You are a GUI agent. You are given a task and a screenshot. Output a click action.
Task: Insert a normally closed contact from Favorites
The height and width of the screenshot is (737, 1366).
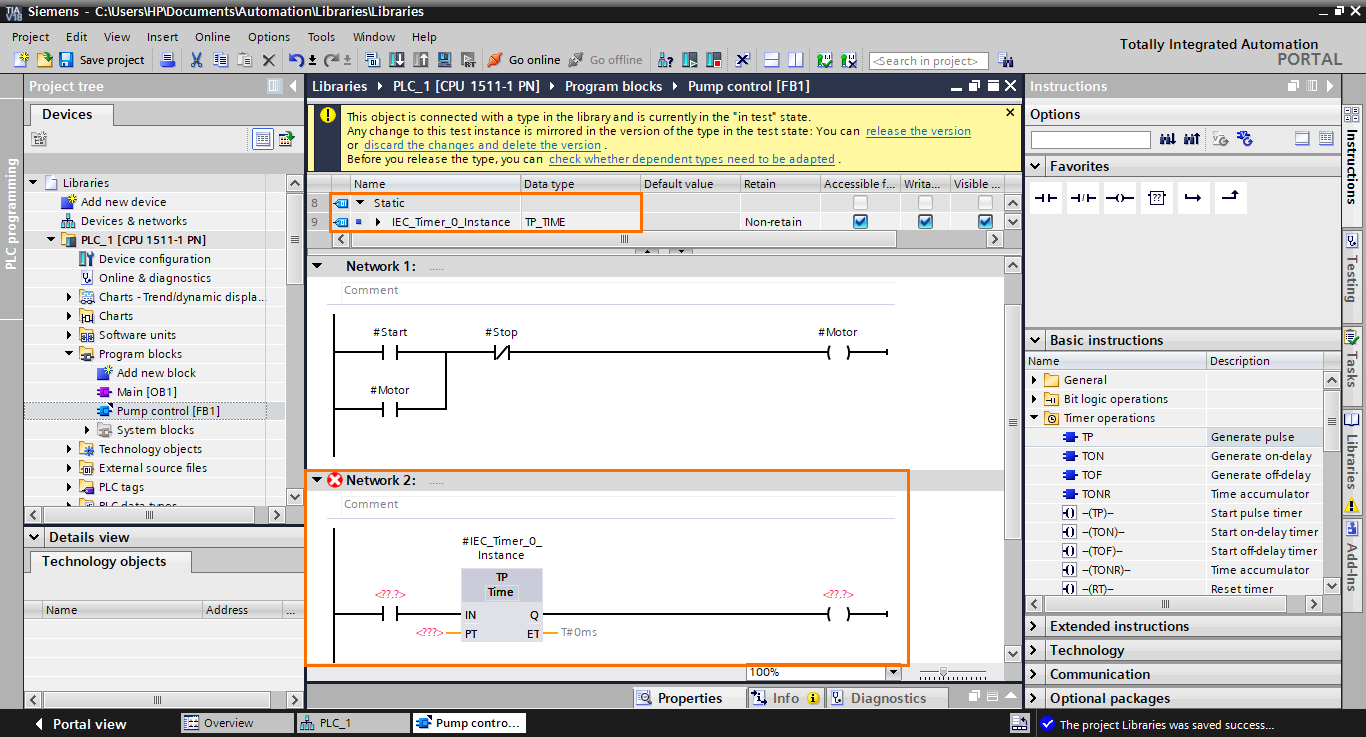tap(1084, 198)
